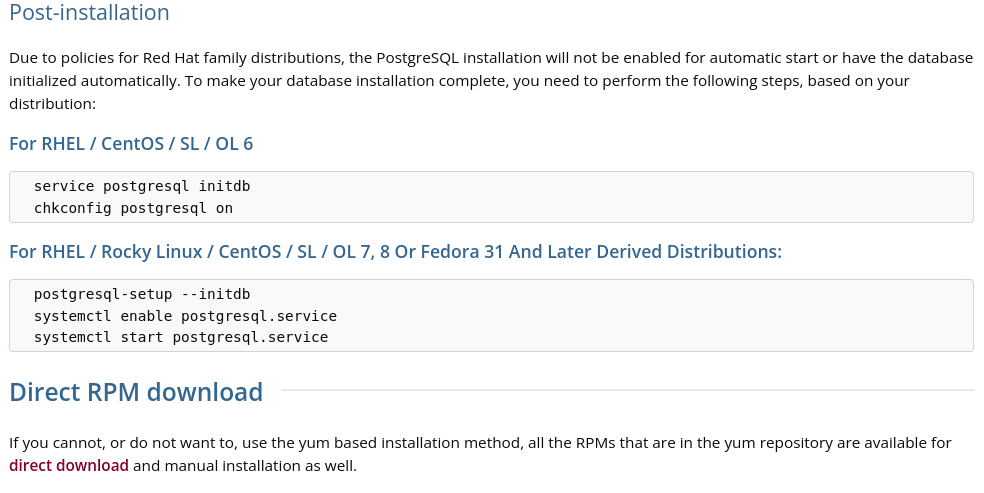
Task: Click the Rocky Linux / Fedora 31 heading
Action: tap(395, 252)
